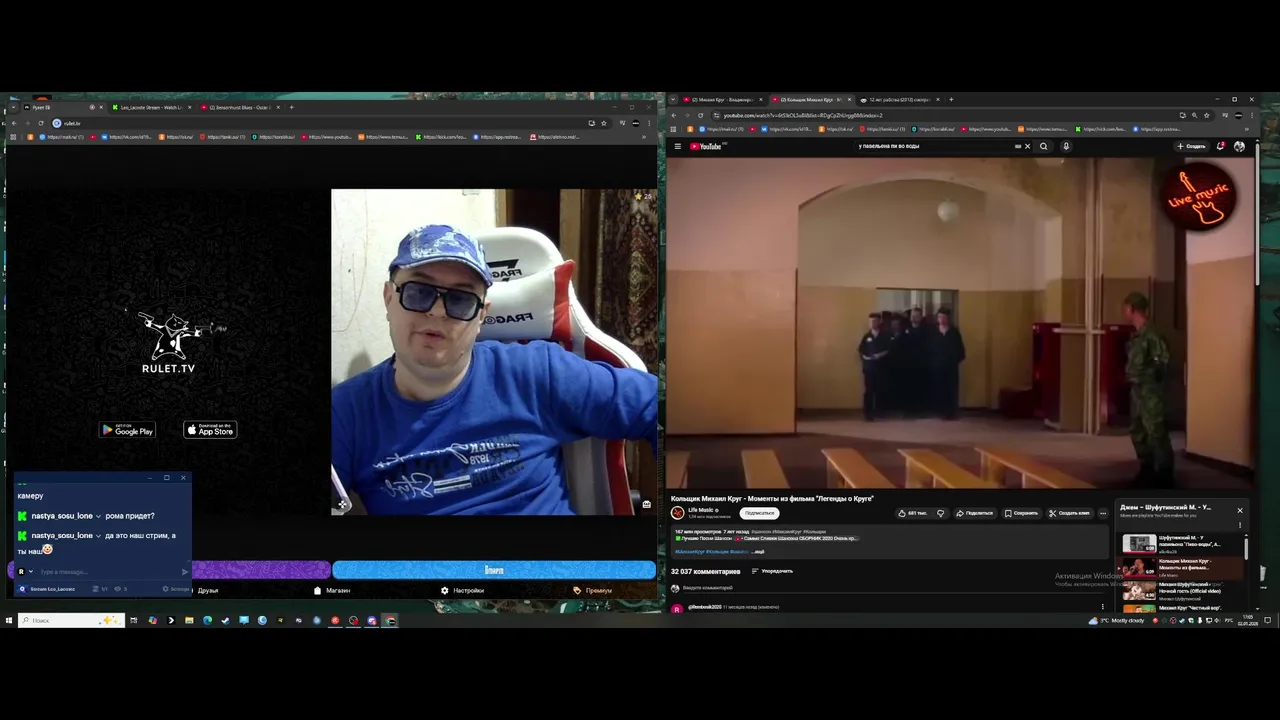The image size is (1280, 720).
Task: Bookmark the rulet.tv page with the star
Action: pyautogui.click(x=603, y=123)
